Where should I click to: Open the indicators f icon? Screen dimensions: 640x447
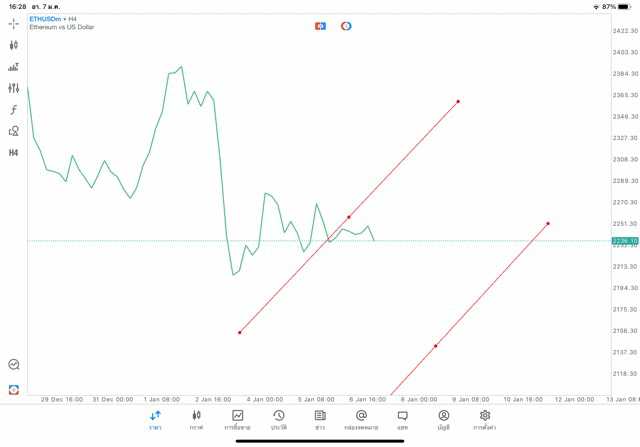click(14, 110)
